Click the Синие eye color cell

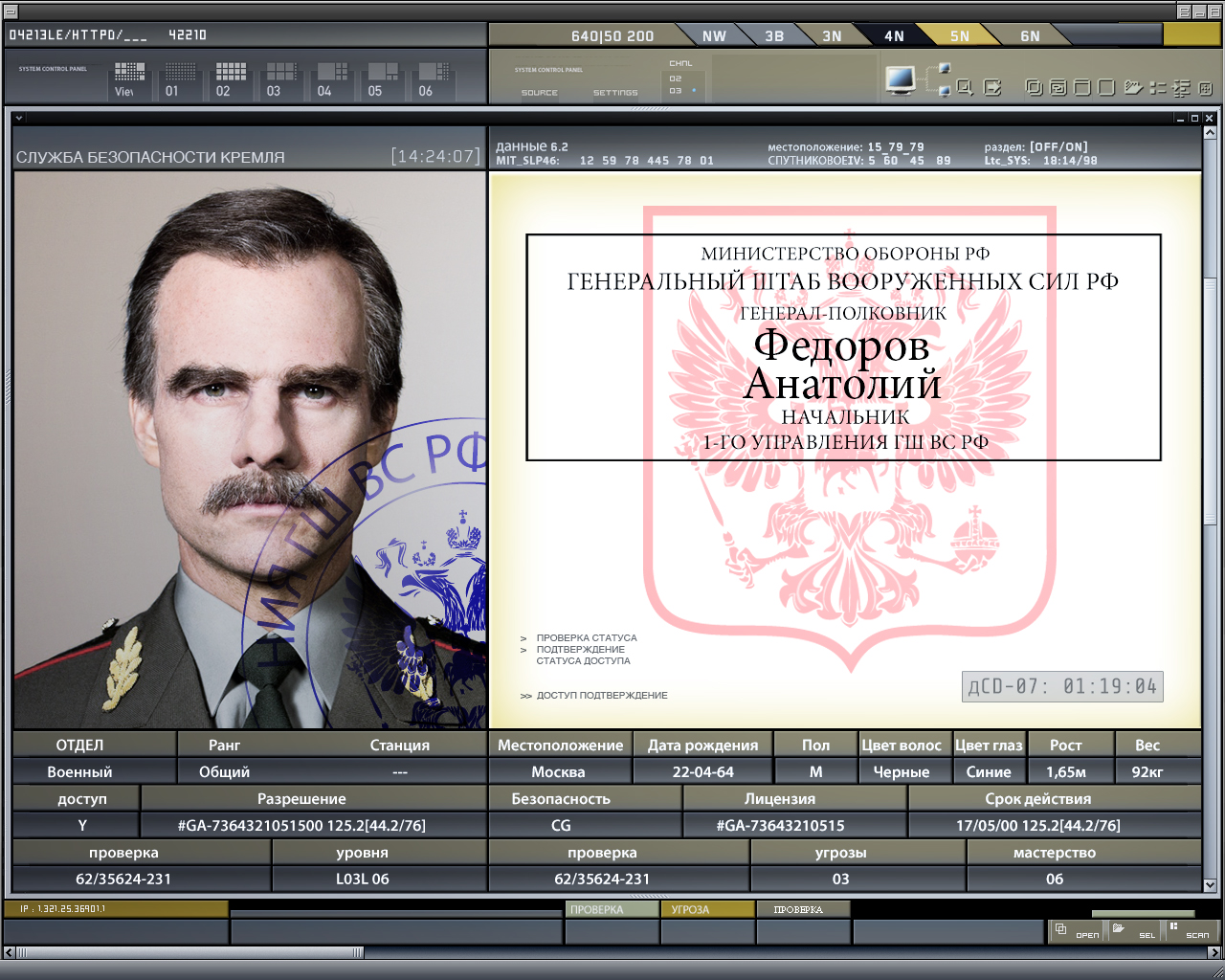989,771
